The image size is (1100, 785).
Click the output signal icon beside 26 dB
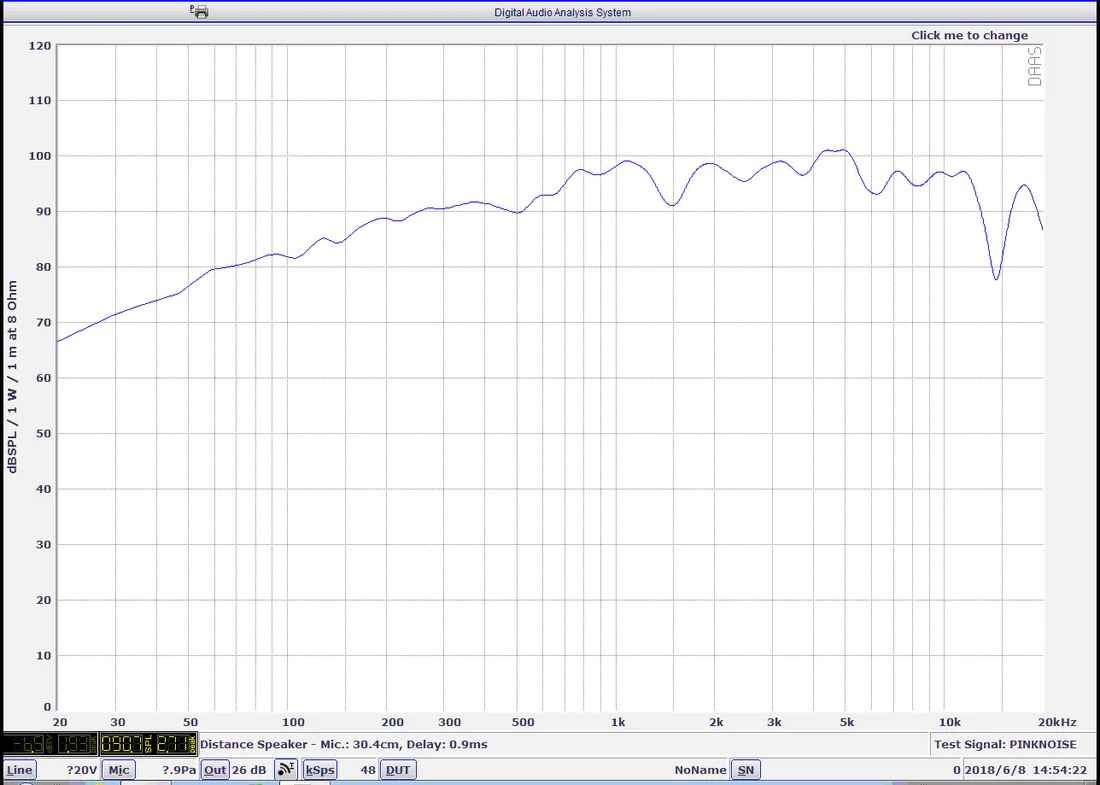pyautogui.click(x=287, y=769)
